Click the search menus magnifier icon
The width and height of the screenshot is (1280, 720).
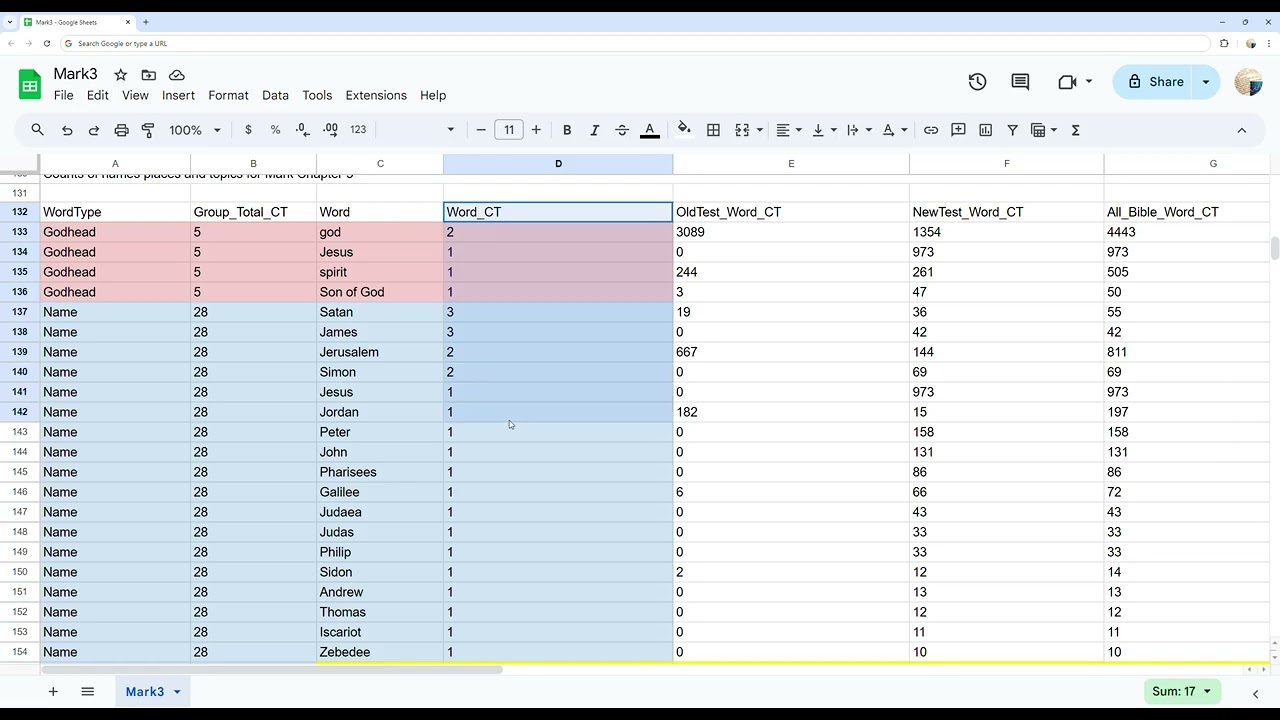[x=37, y=130]
